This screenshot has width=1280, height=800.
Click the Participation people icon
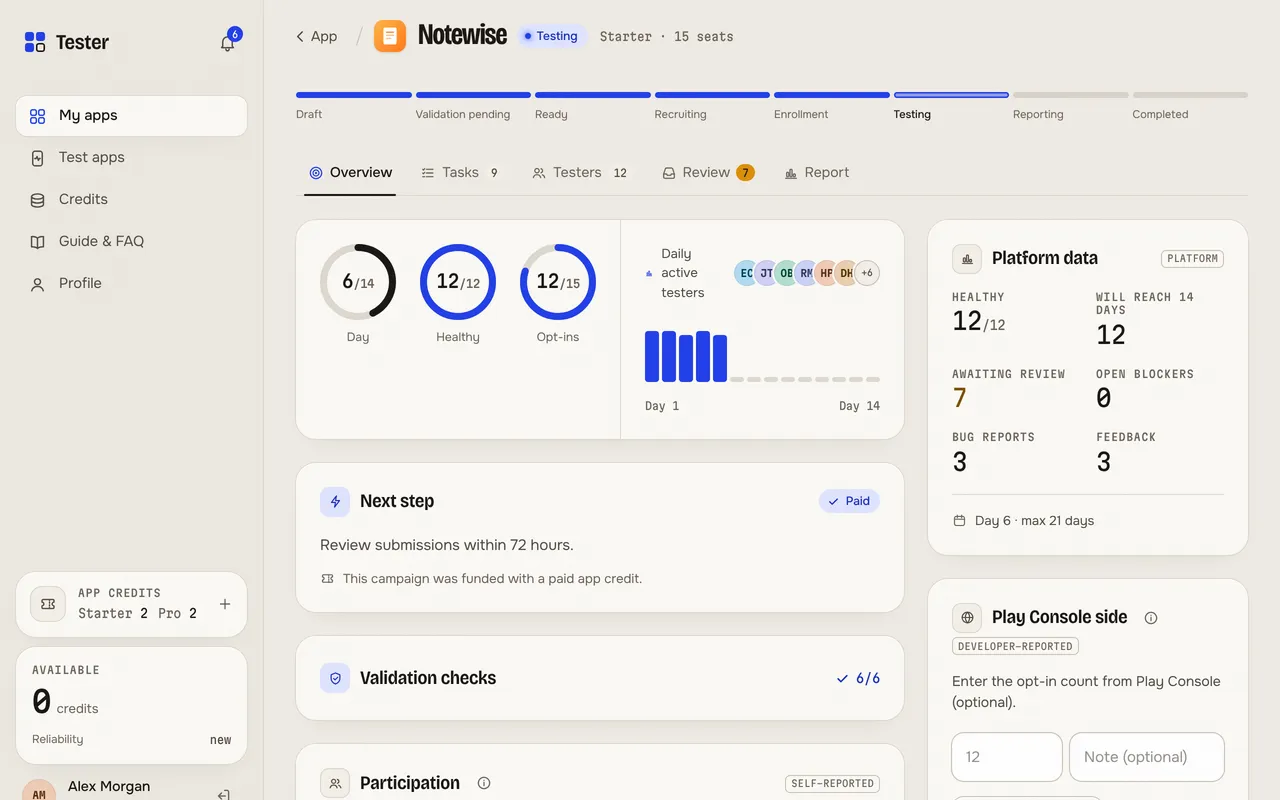[x=335, y=783]
